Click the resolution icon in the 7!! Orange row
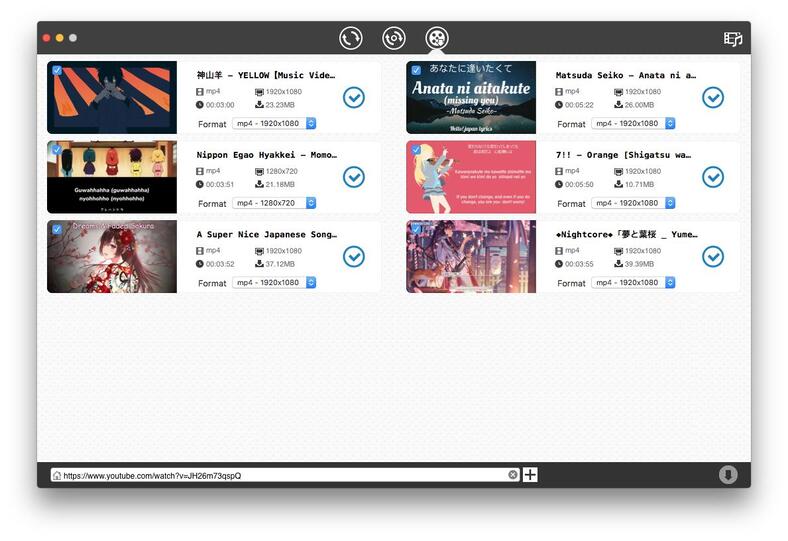Screen dimensions: 788x541 tap(619, 171)
